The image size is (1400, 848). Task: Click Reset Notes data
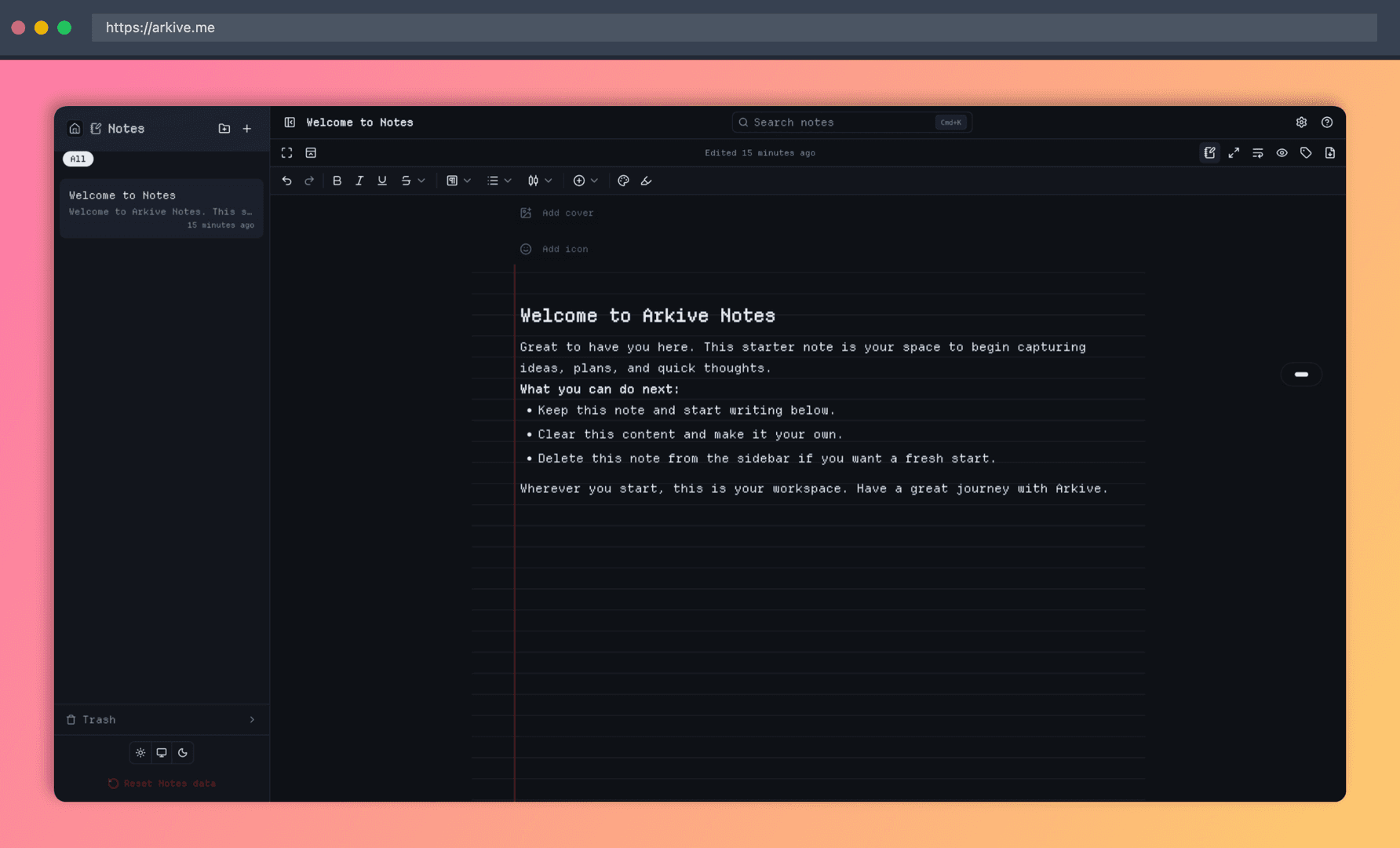161,783
